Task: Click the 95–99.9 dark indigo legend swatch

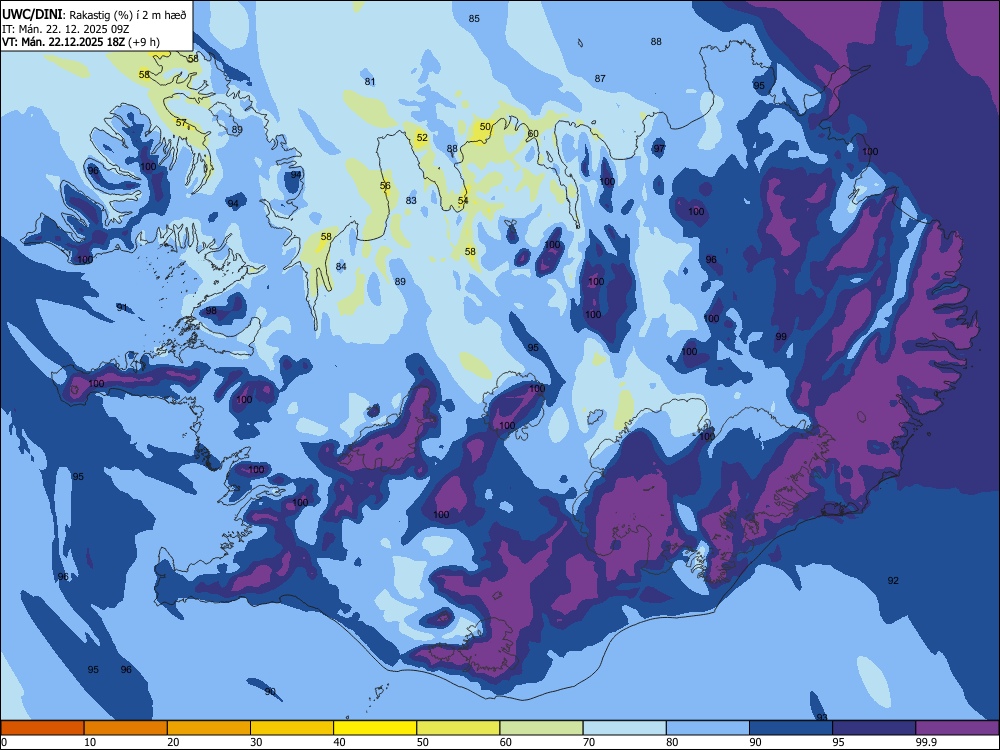Action: point(874,728)
